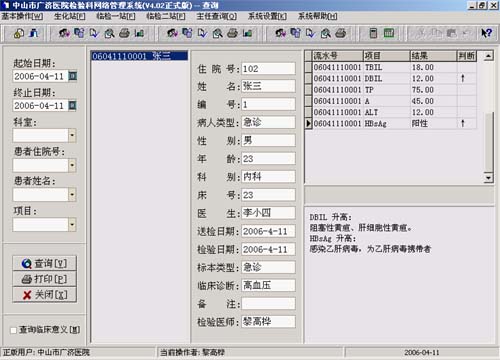Click the page-with-arrow icon in the third toolbar group

point(202,33)
